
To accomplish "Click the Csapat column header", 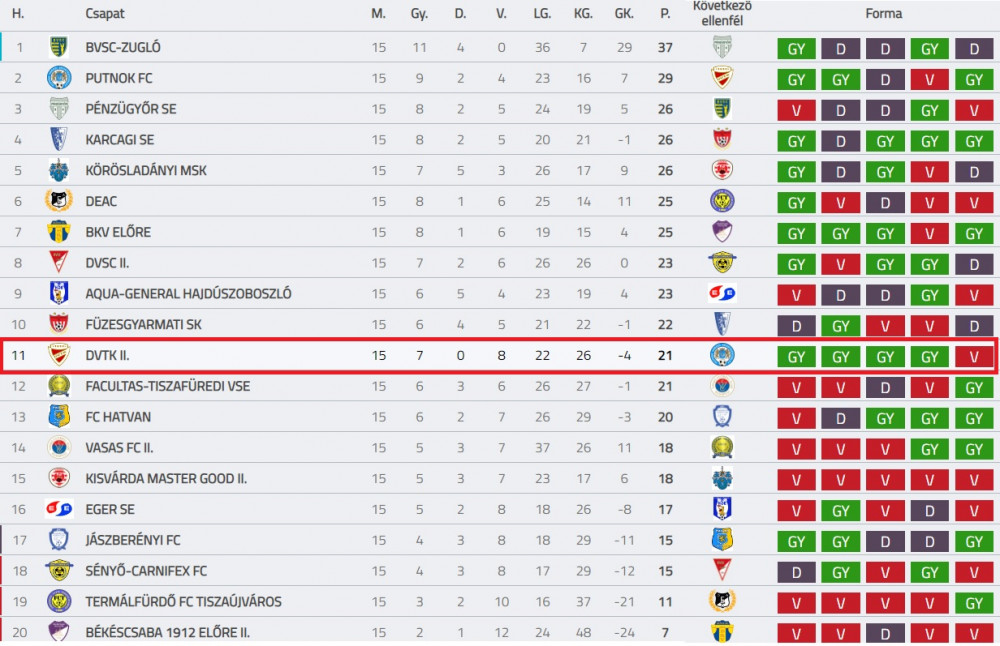I will point(105,13).
